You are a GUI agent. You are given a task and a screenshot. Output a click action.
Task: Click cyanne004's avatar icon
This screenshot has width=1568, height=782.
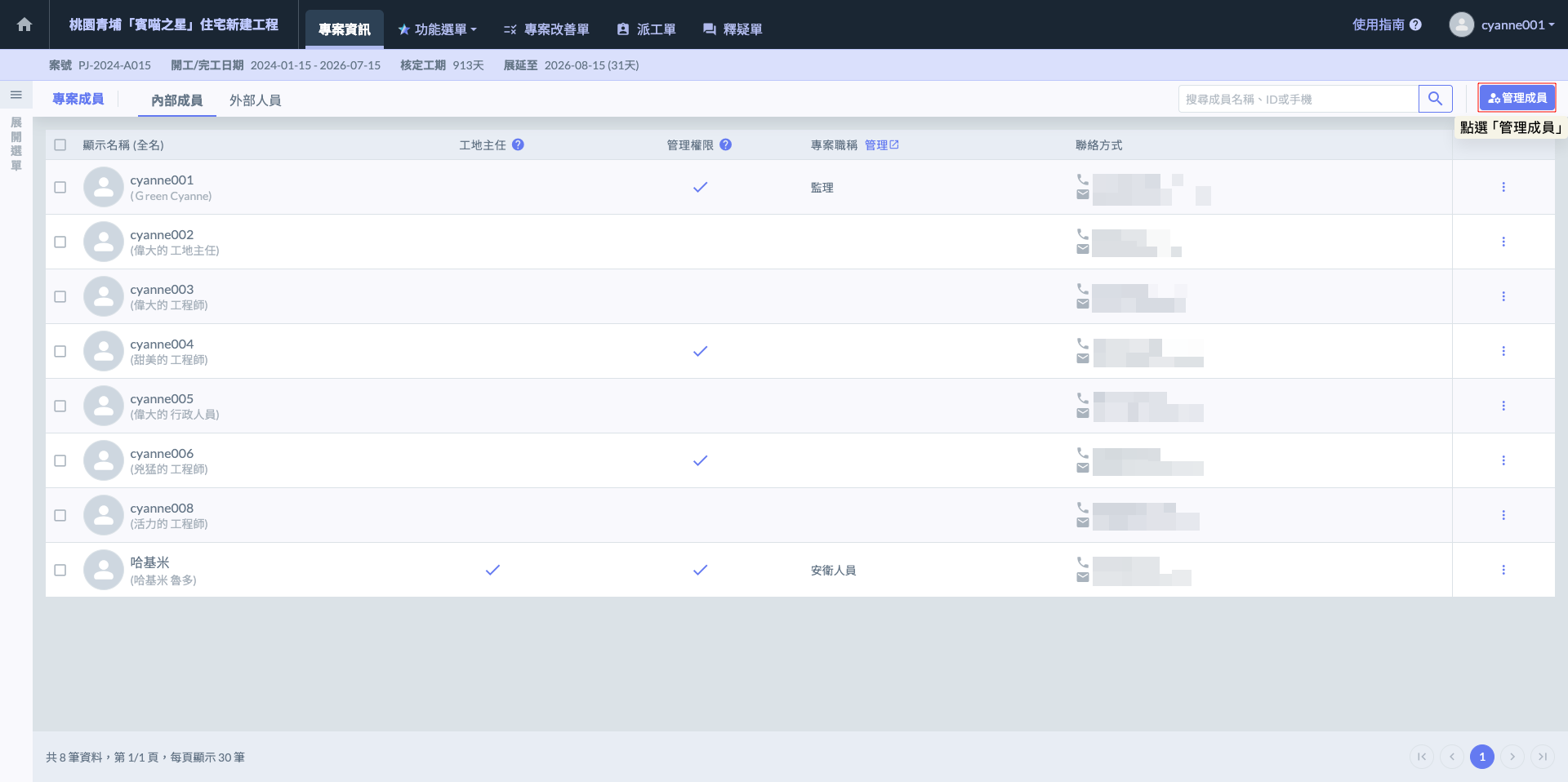pyautogui.click(x=104, y=351)
